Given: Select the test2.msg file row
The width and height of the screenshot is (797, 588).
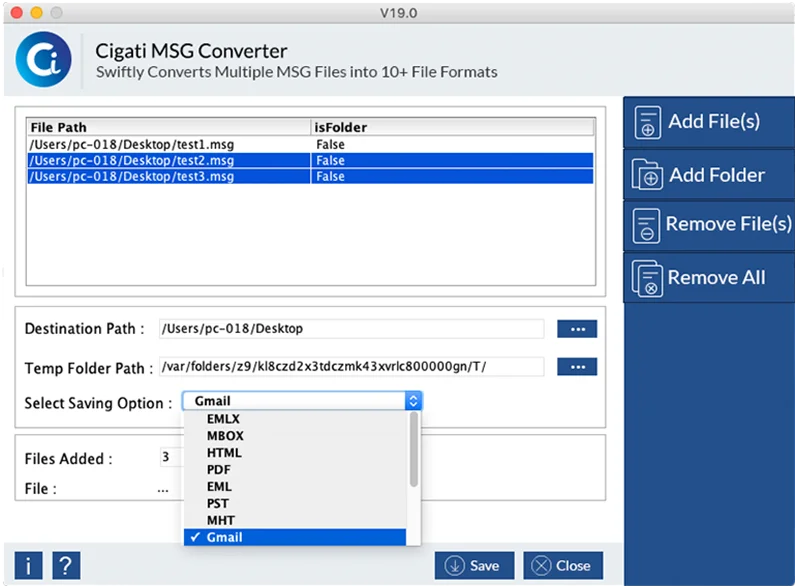Looking at the screenshot, I should [310, 161].
